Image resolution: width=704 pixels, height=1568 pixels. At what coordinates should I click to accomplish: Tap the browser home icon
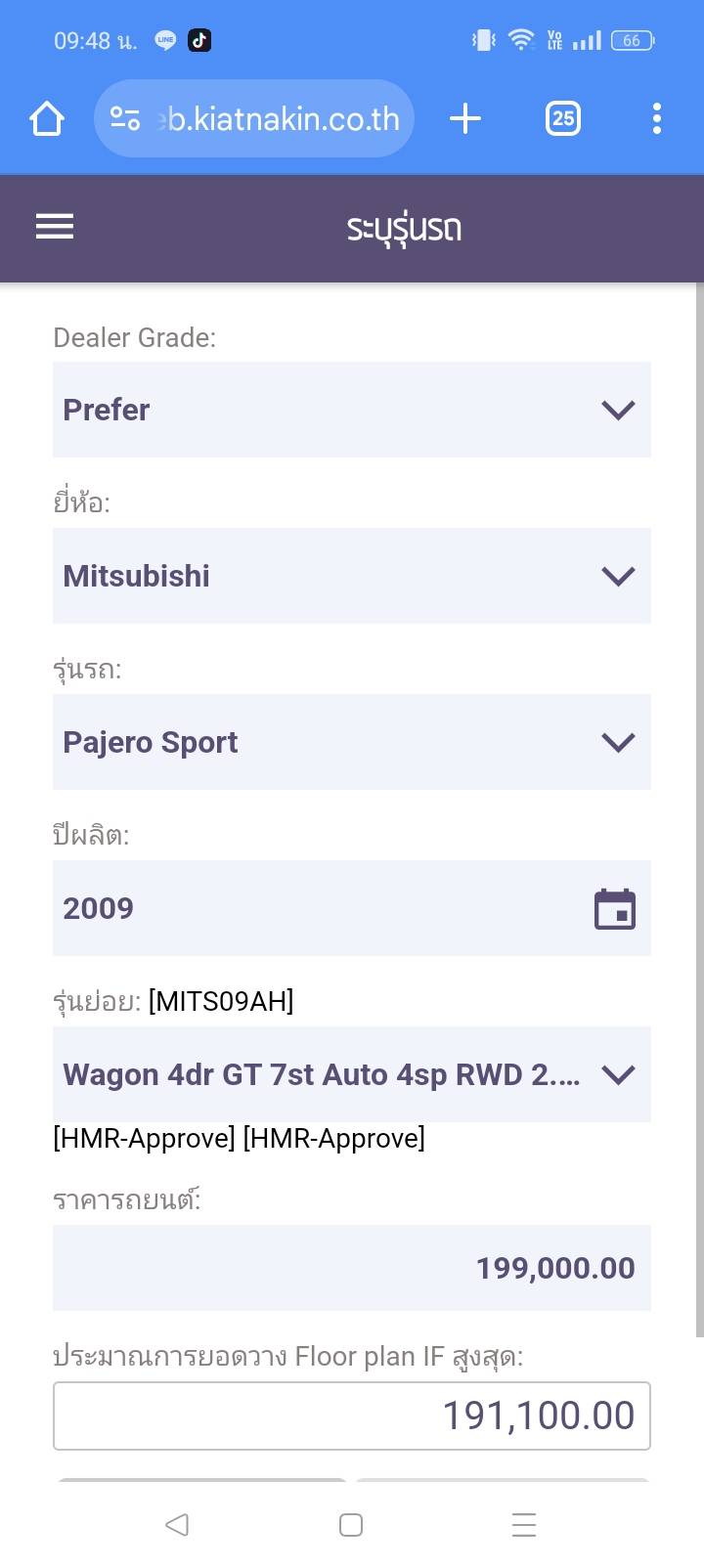(47, 119)
